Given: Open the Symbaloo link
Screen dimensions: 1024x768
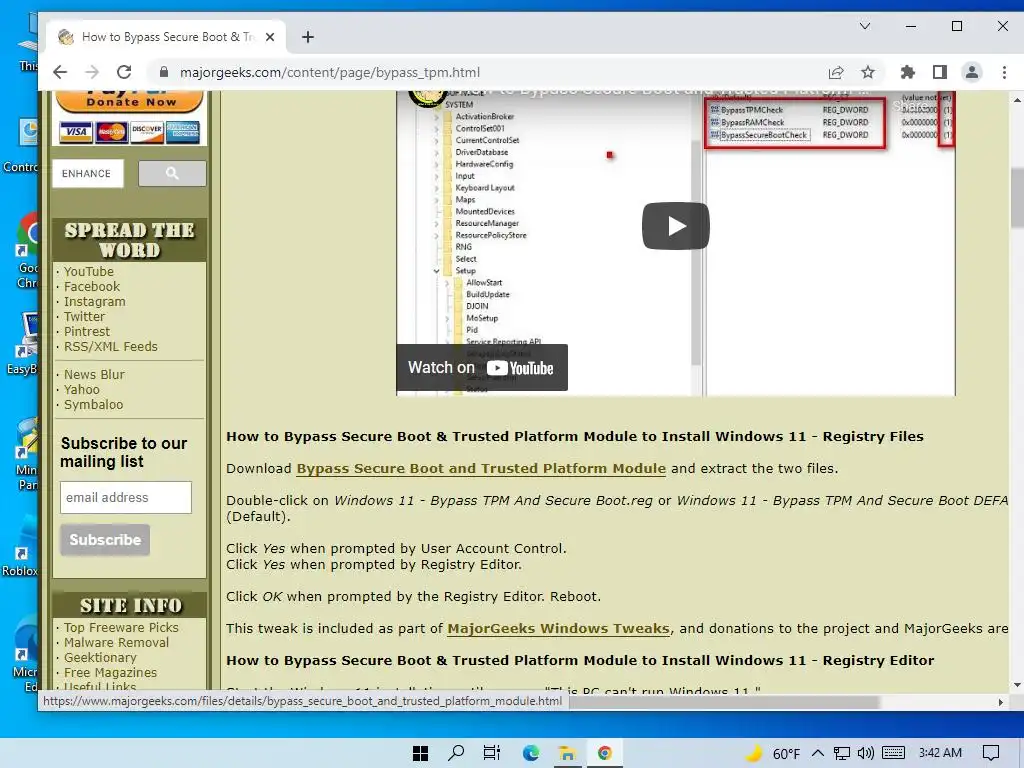Looking at the screenshot, I should click(x=93, y=404).
